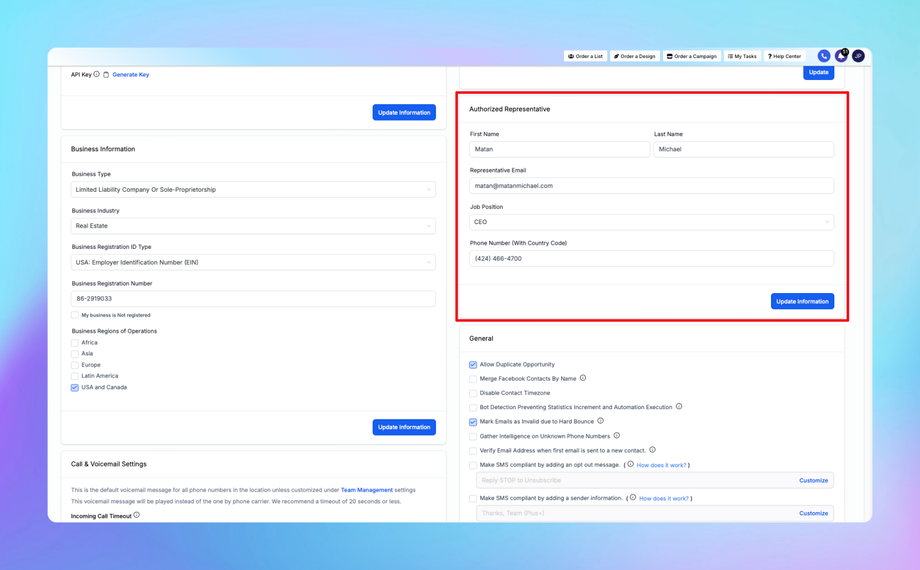Enable Bot Detection Preventing Statistics checkbox

473,407
